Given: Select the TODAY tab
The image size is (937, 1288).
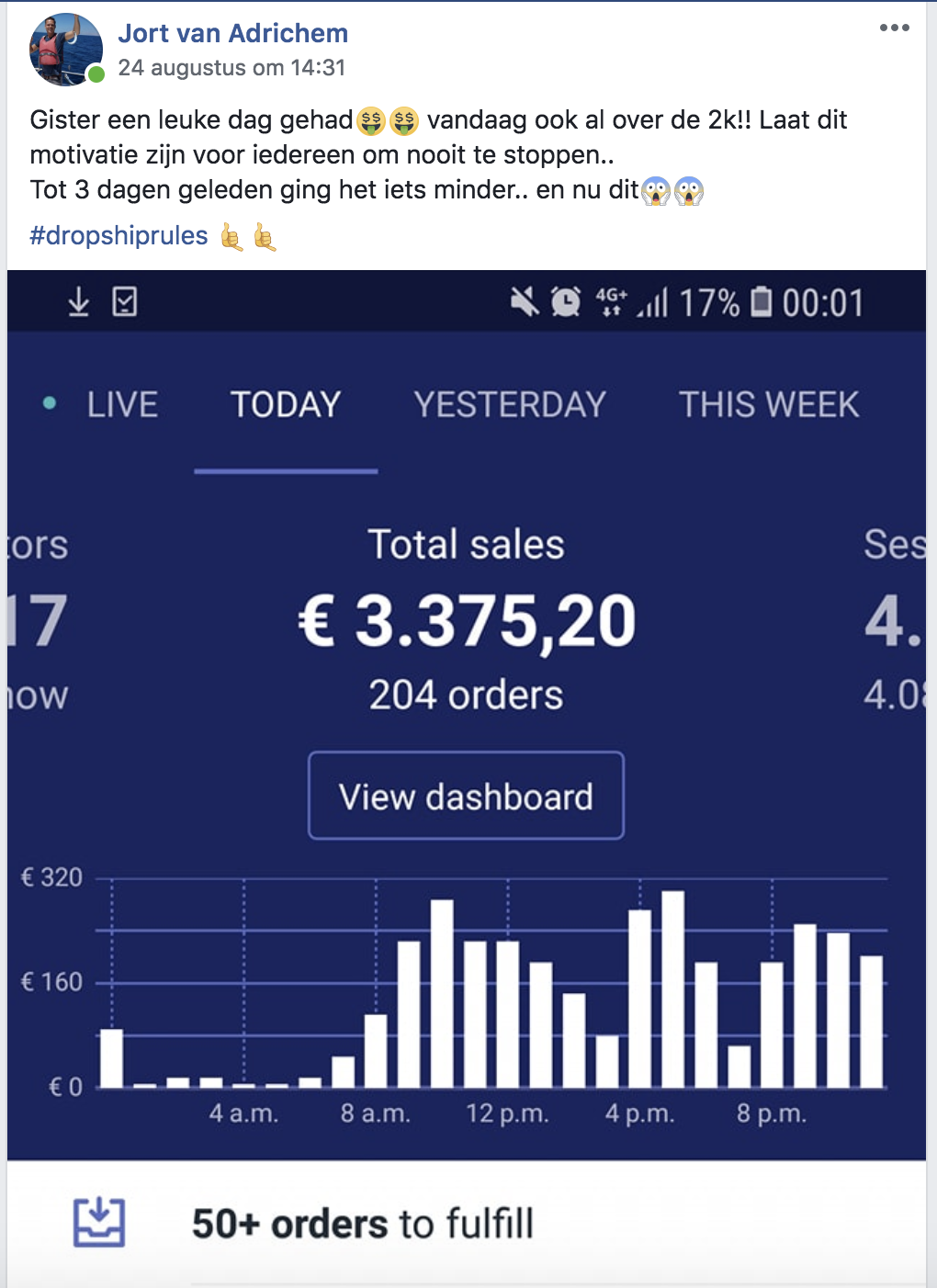Looking at the screenshot, I should coord(286,405).
